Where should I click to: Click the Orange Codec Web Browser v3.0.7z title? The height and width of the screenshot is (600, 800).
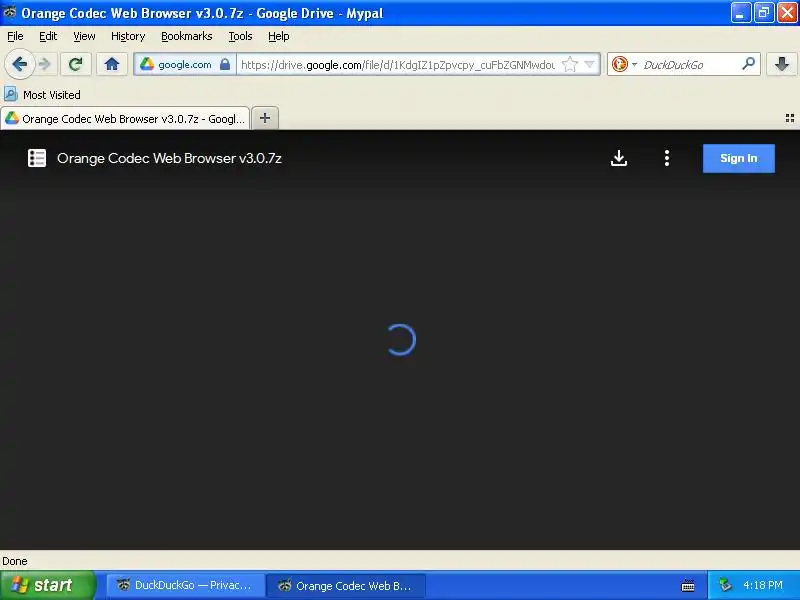tap(169, 158)
